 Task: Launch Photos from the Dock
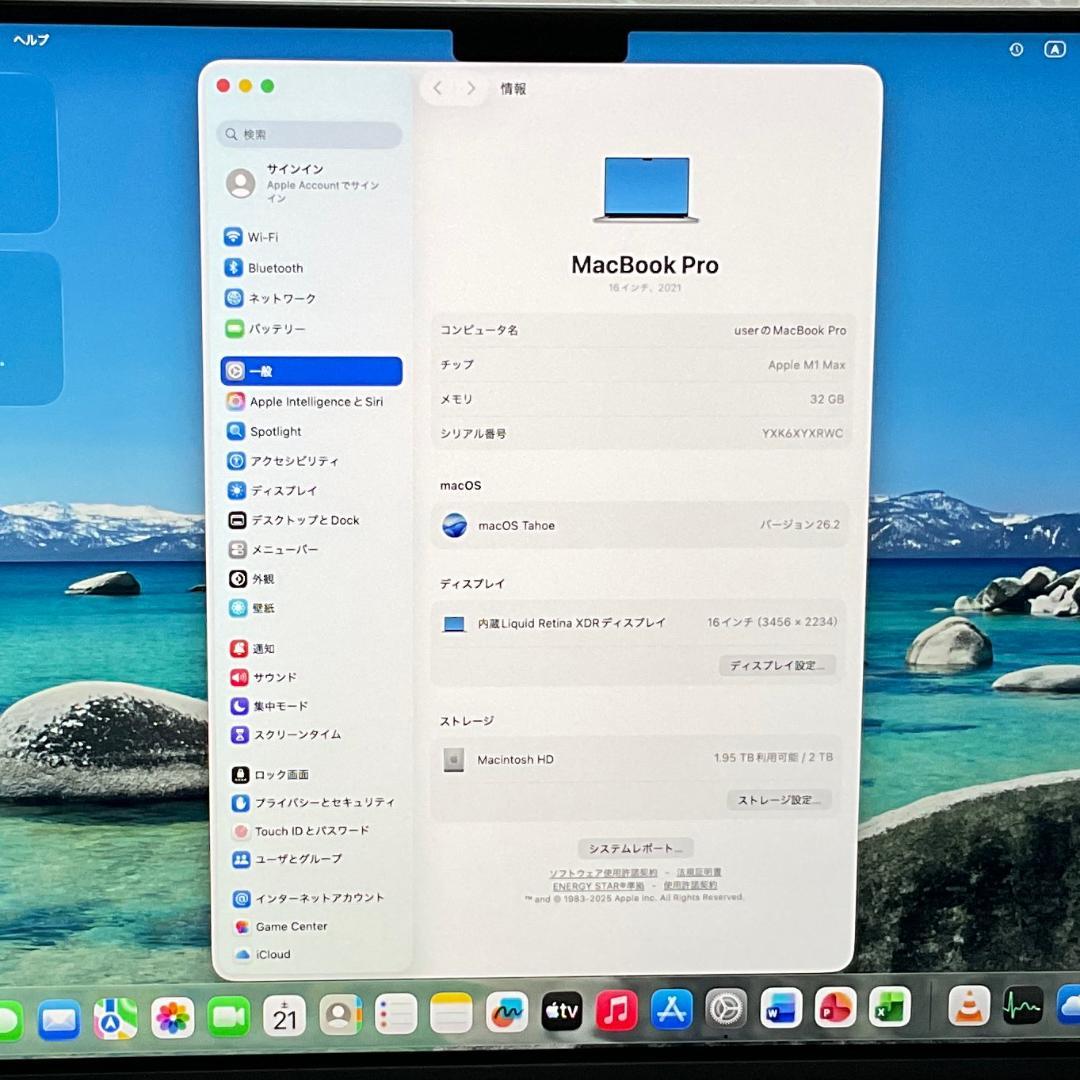pos(172,1017)
